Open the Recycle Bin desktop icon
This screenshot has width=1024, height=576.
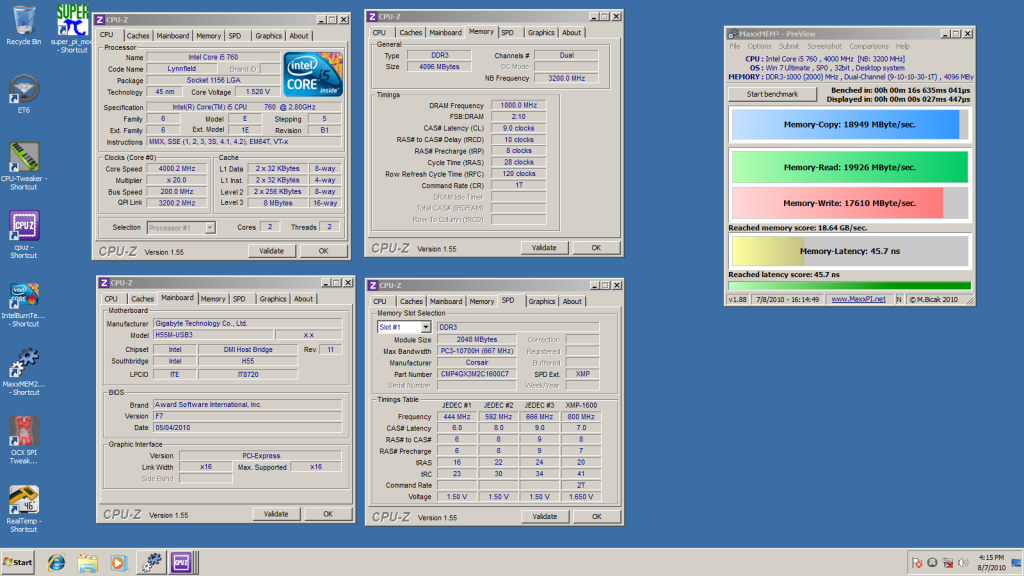click(23, 22)
